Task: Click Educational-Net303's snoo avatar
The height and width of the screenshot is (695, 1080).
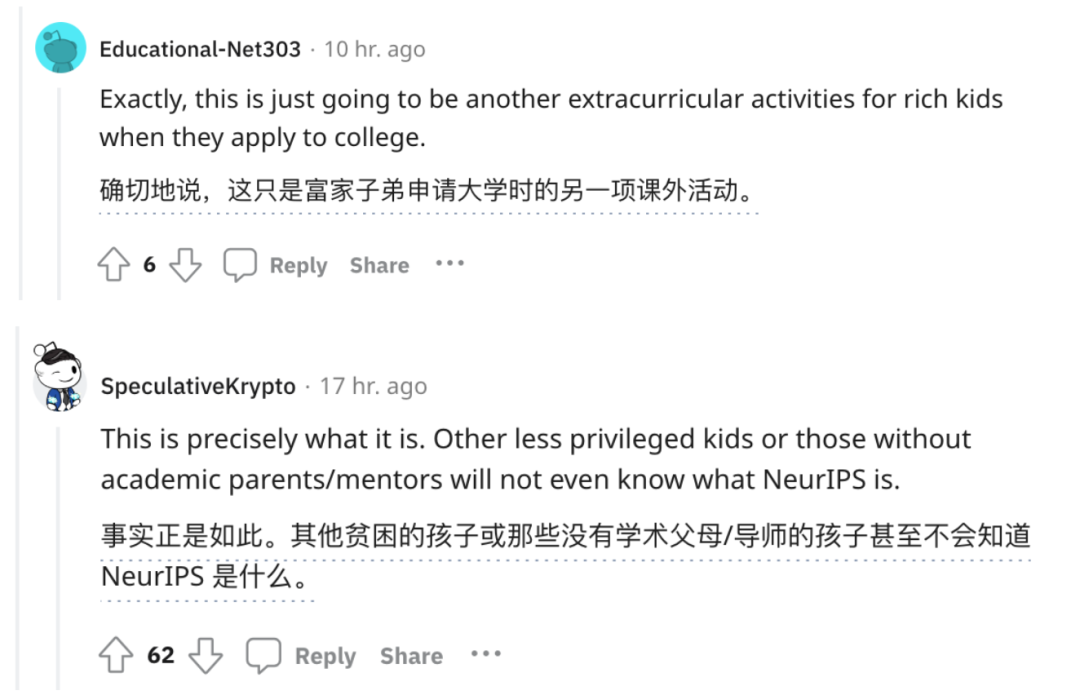Action: tap(58, 47)
